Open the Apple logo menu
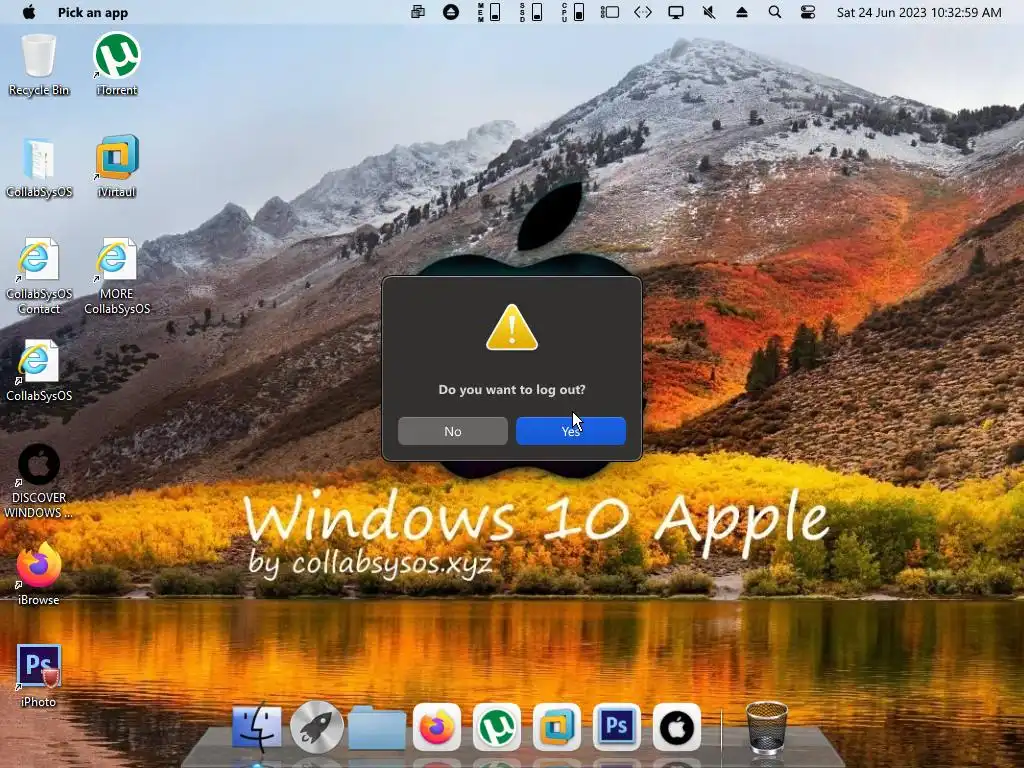This screenshot has height=768, width=1024. (29, 12)
